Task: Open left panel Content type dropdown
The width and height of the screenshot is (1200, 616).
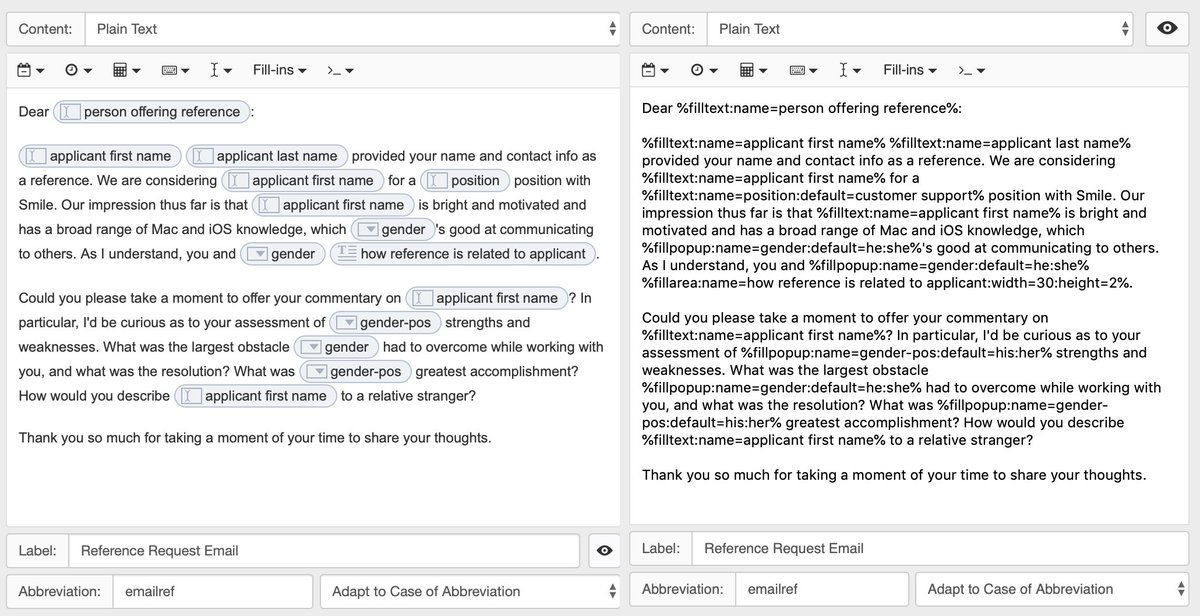Action: (352, 29)
